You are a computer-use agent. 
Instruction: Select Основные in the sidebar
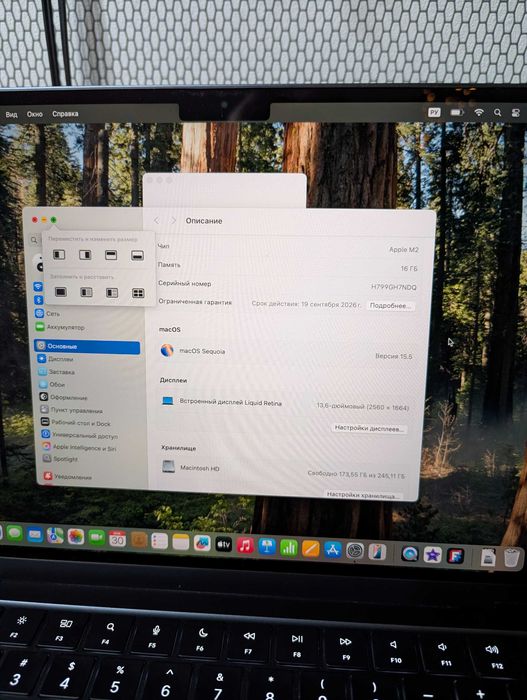[x=87, y=347]
